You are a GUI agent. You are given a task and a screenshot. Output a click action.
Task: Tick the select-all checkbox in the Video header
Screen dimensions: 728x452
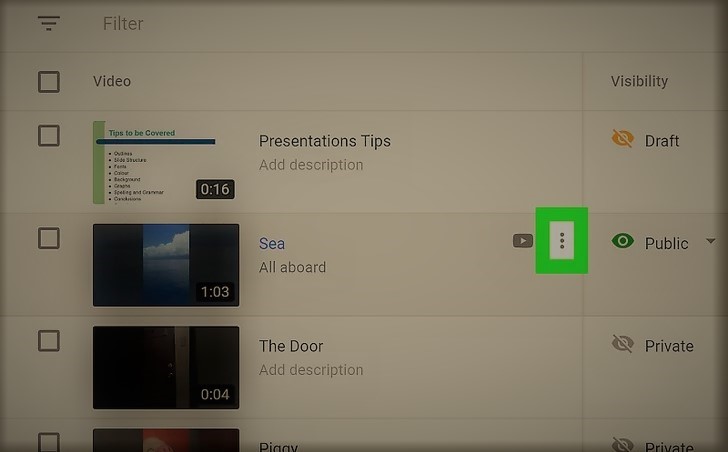[x=49, y=82]
